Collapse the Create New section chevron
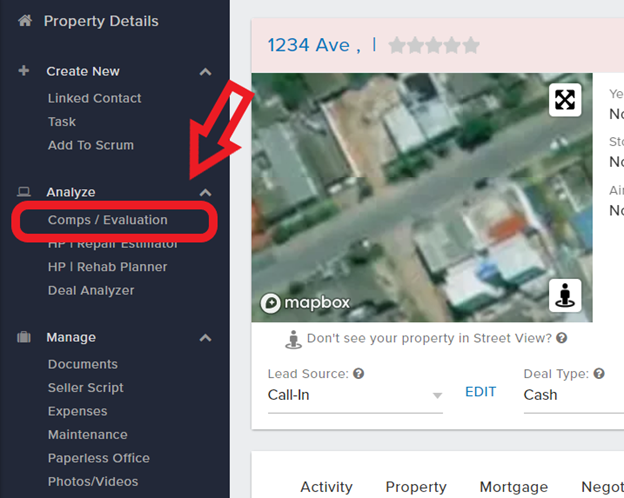Image resolution: width=624 pixels, height=498 pixels. (205, 72)
